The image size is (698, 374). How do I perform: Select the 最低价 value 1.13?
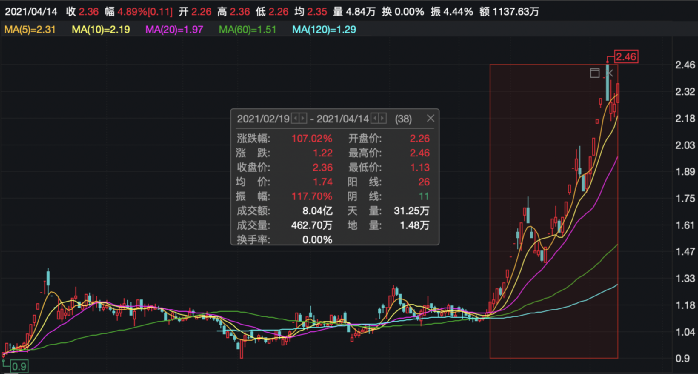click(x=420, y=167)
